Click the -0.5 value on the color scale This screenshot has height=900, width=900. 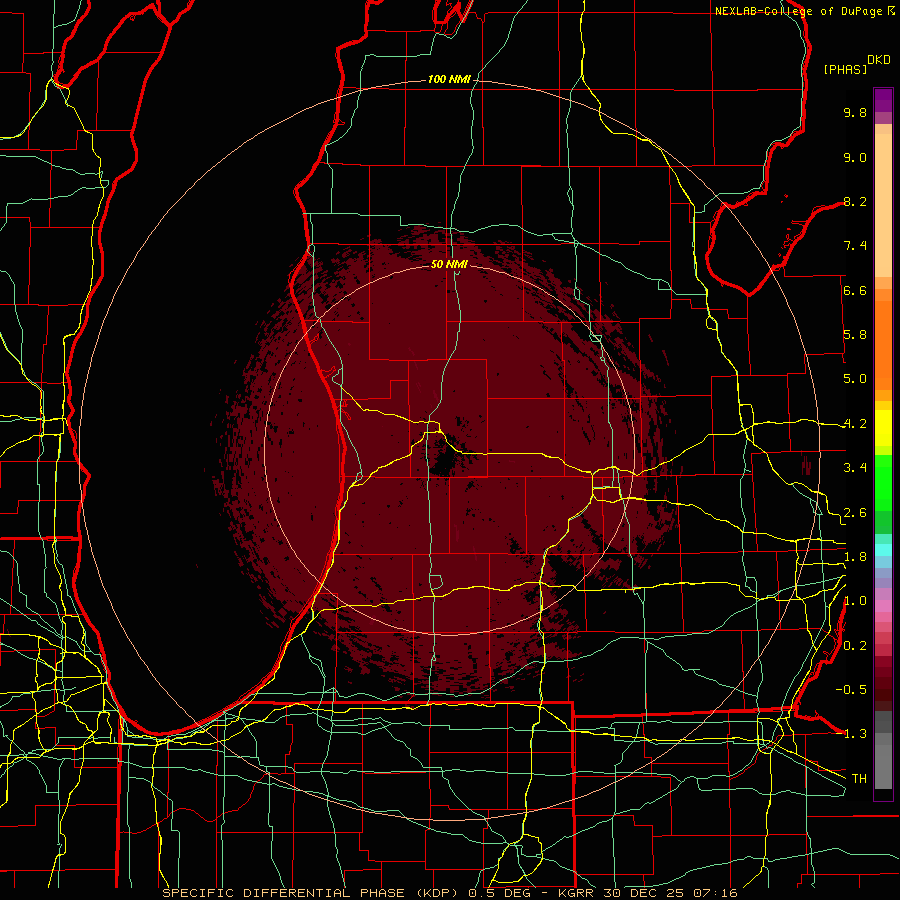point(851,690)
